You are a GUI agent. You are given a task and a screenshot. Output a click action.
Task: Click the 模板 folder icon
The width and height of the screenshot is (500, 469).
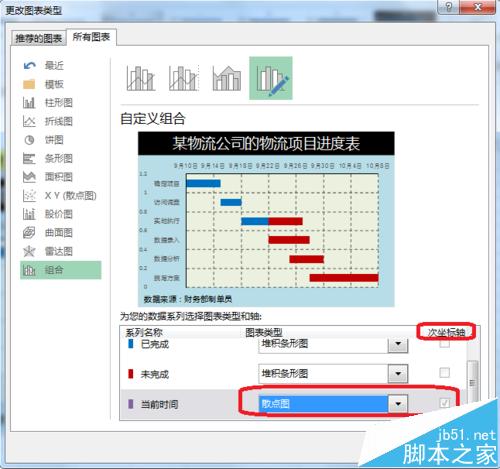pyautogui.click(x=29, y=84)
